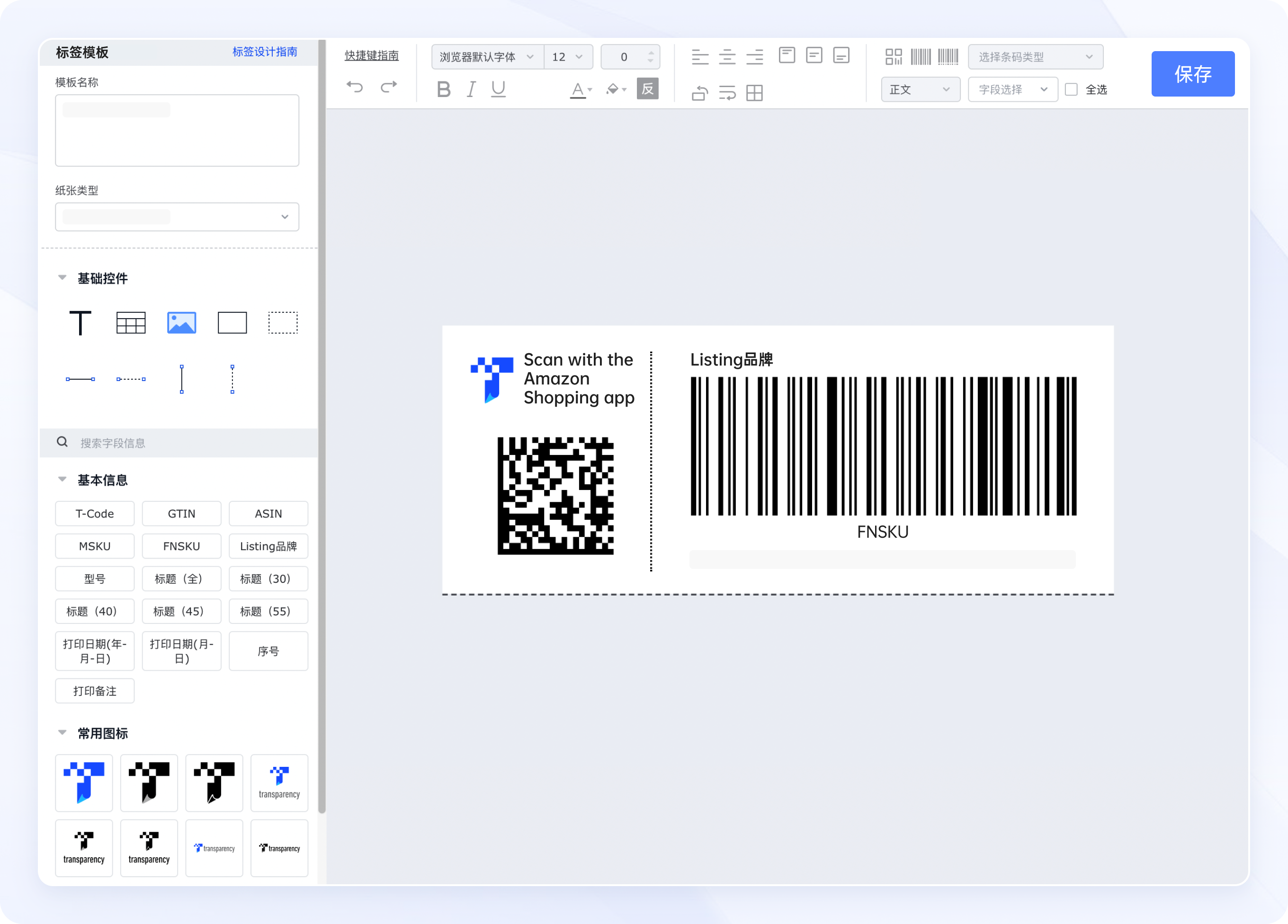The height and width of the screenshot is (924, 1288).
Task: Select the blue T icon with transparency text below
Action: pyautogui.click(x=279, y=782)
